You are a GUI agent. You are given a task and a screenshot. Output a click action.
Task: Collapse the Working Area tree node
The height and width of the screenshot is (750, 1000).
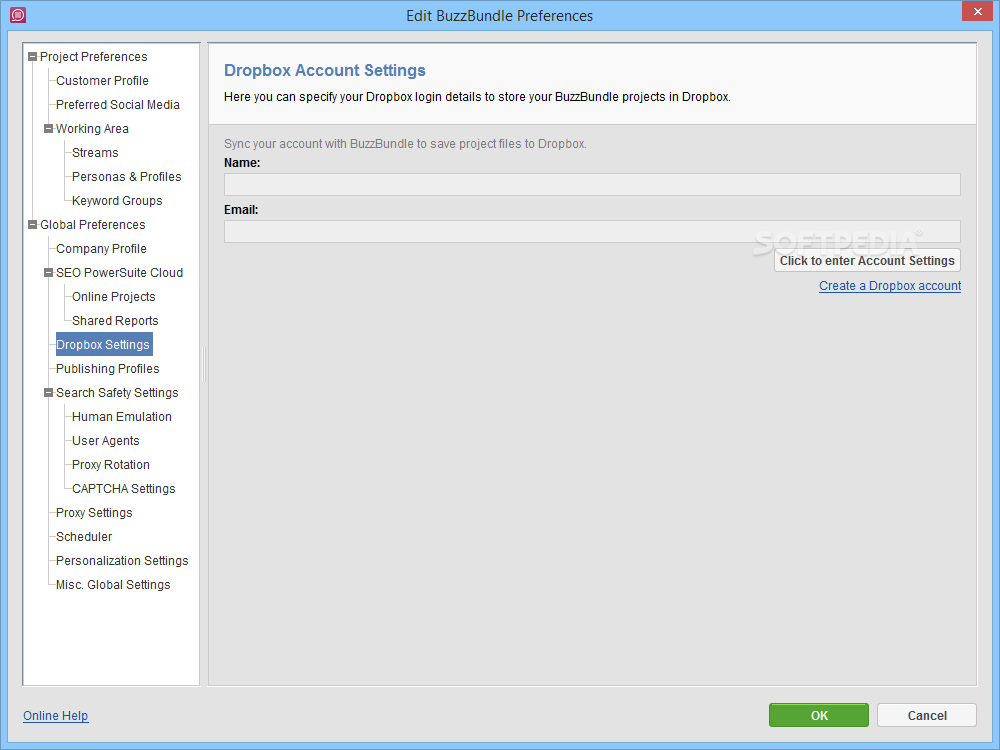pos(48,128)
